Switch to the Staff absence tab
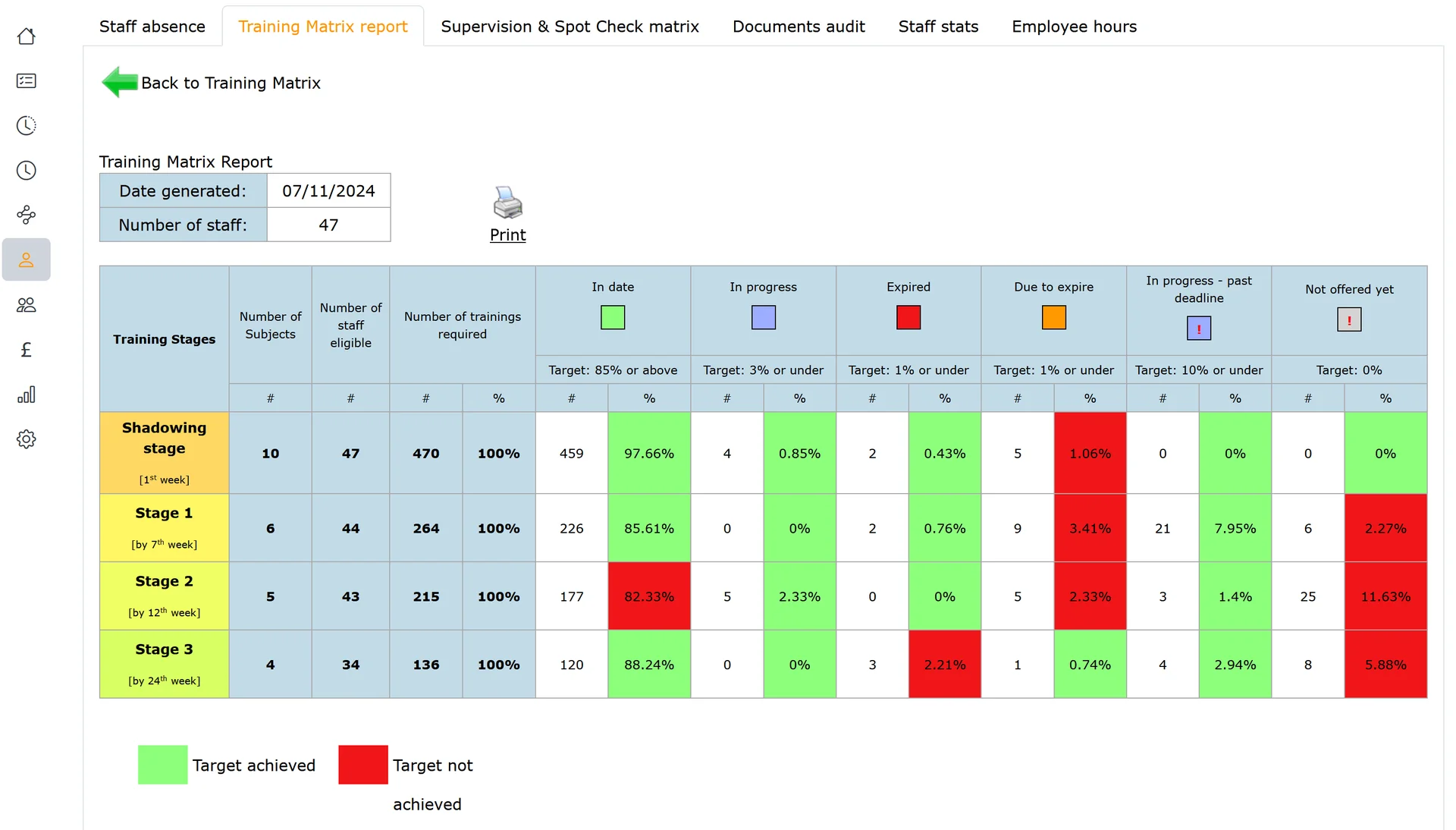Screen dimensions: 1456x830 point(152,27)
